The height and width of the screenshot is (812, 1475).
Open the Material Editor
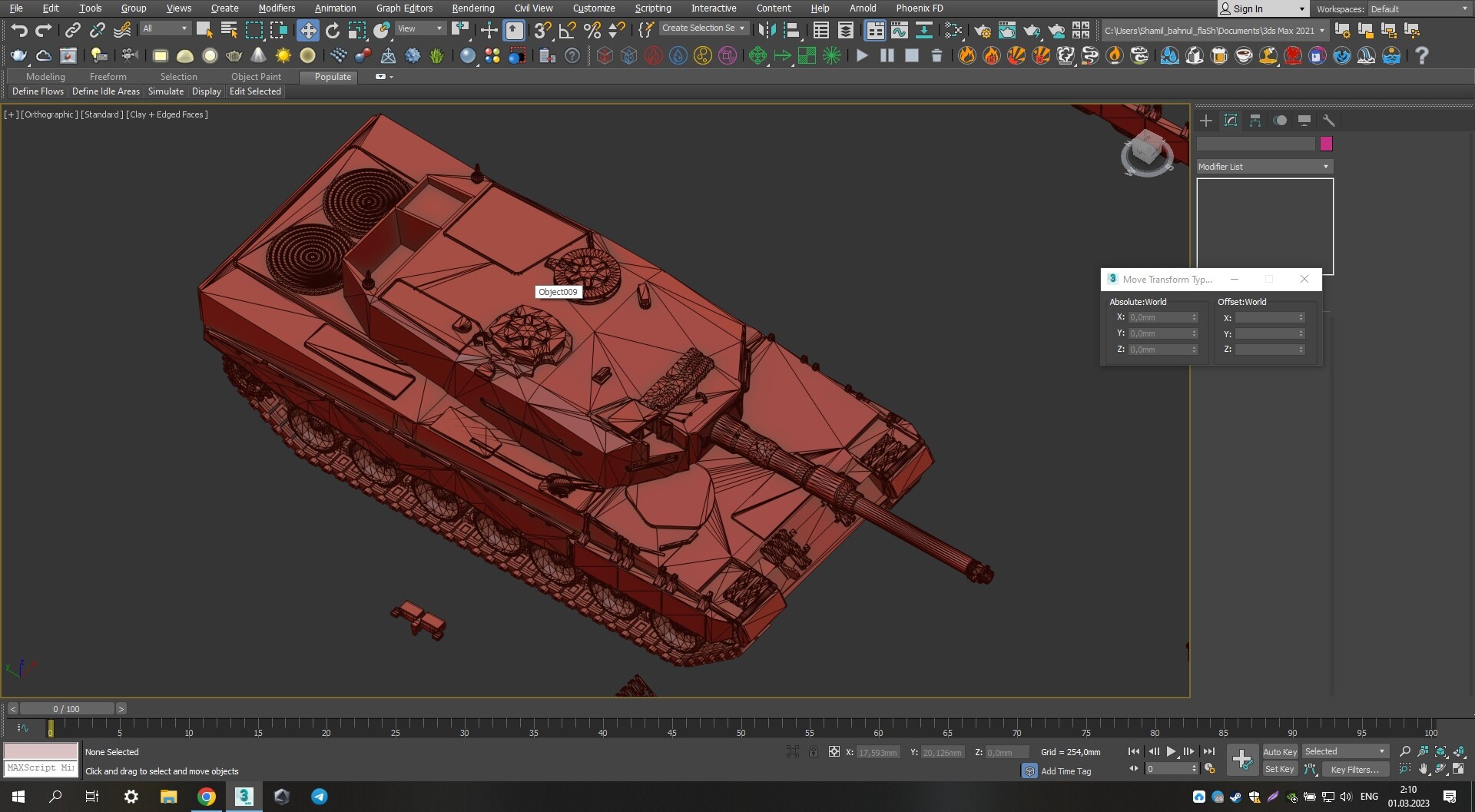coord(953,29)
